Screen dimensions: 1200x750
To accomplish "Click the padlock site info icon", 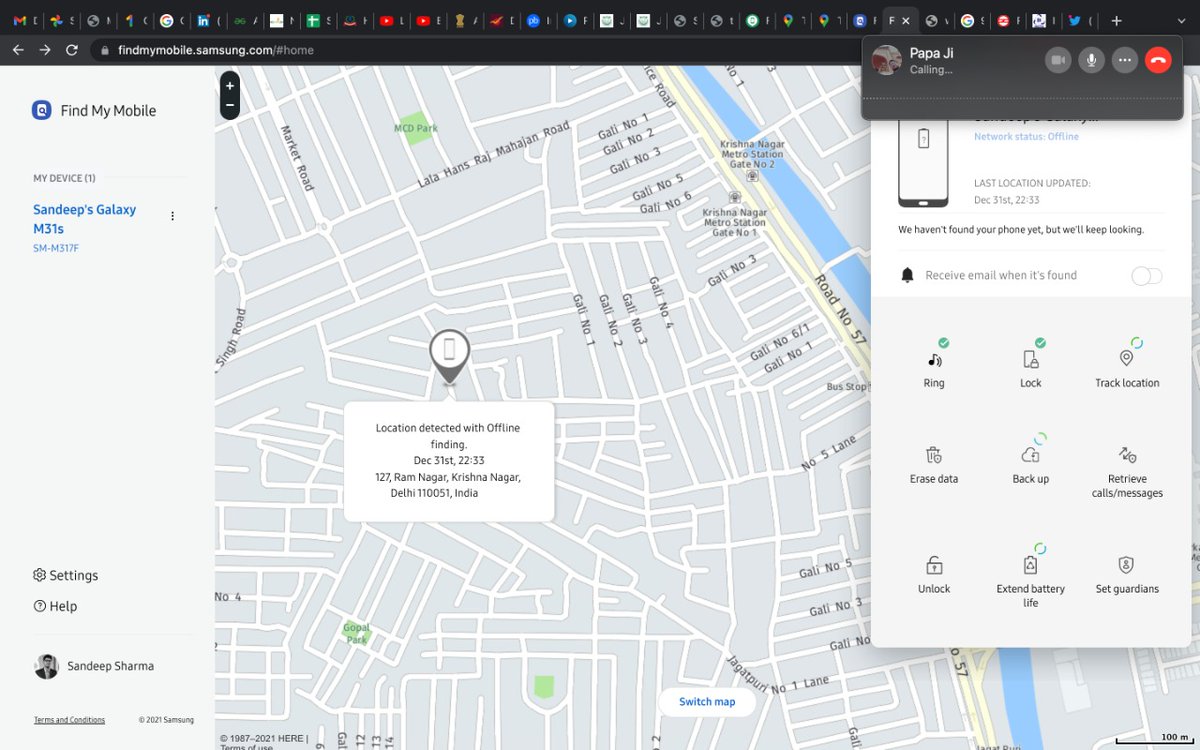I will [x=105, y=50].
